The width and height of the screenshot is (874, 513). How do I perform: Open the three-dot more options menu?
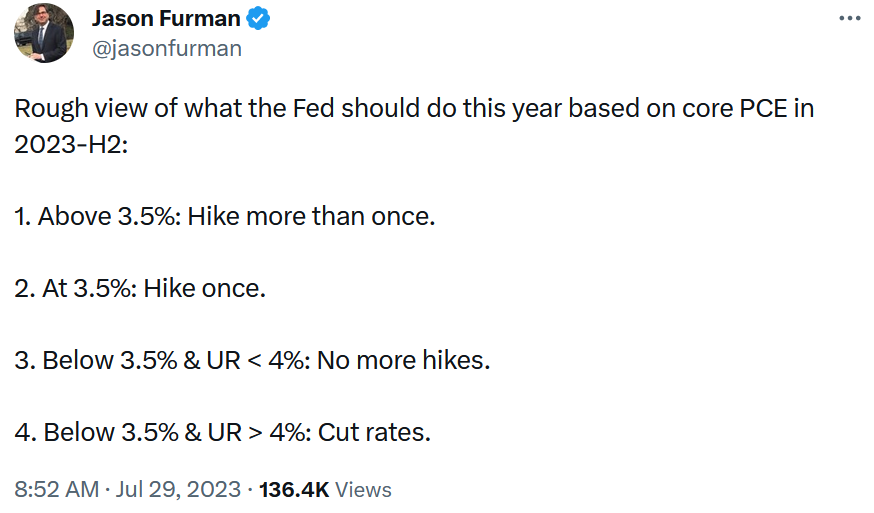click(x=849, y=18)
